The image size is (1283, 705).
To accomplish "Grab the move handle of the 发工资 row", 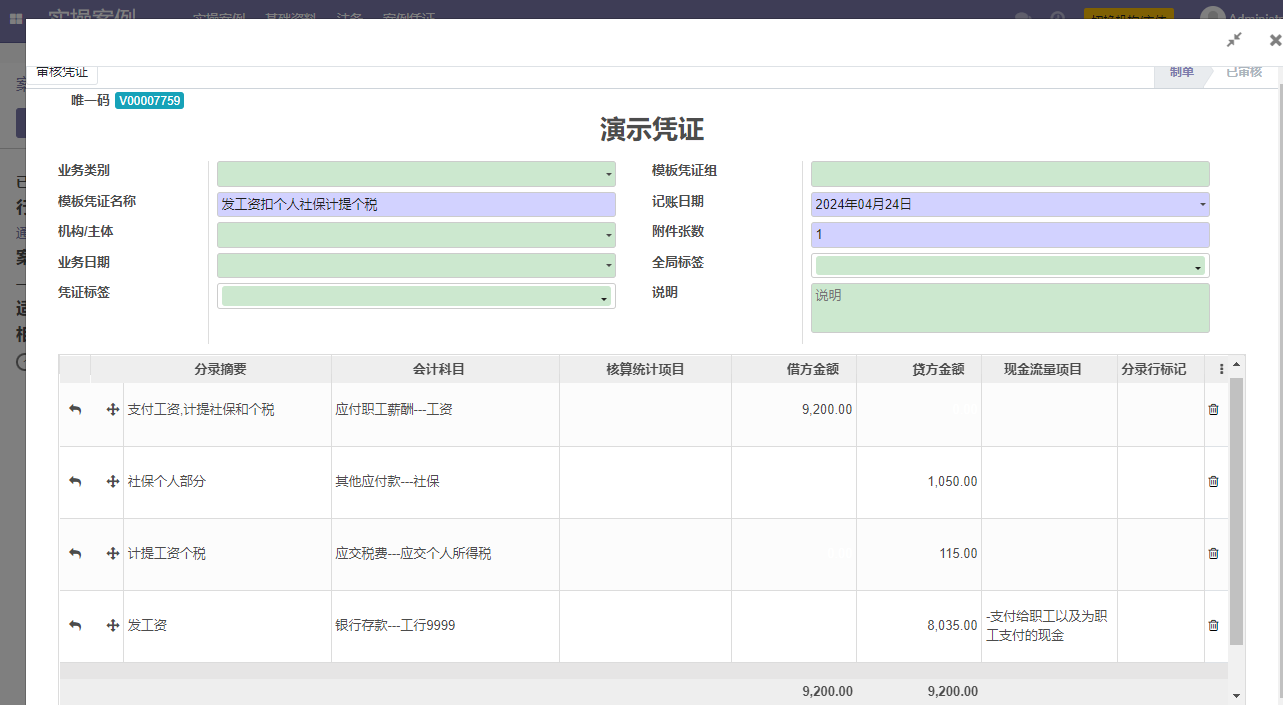I will [113, 626].
